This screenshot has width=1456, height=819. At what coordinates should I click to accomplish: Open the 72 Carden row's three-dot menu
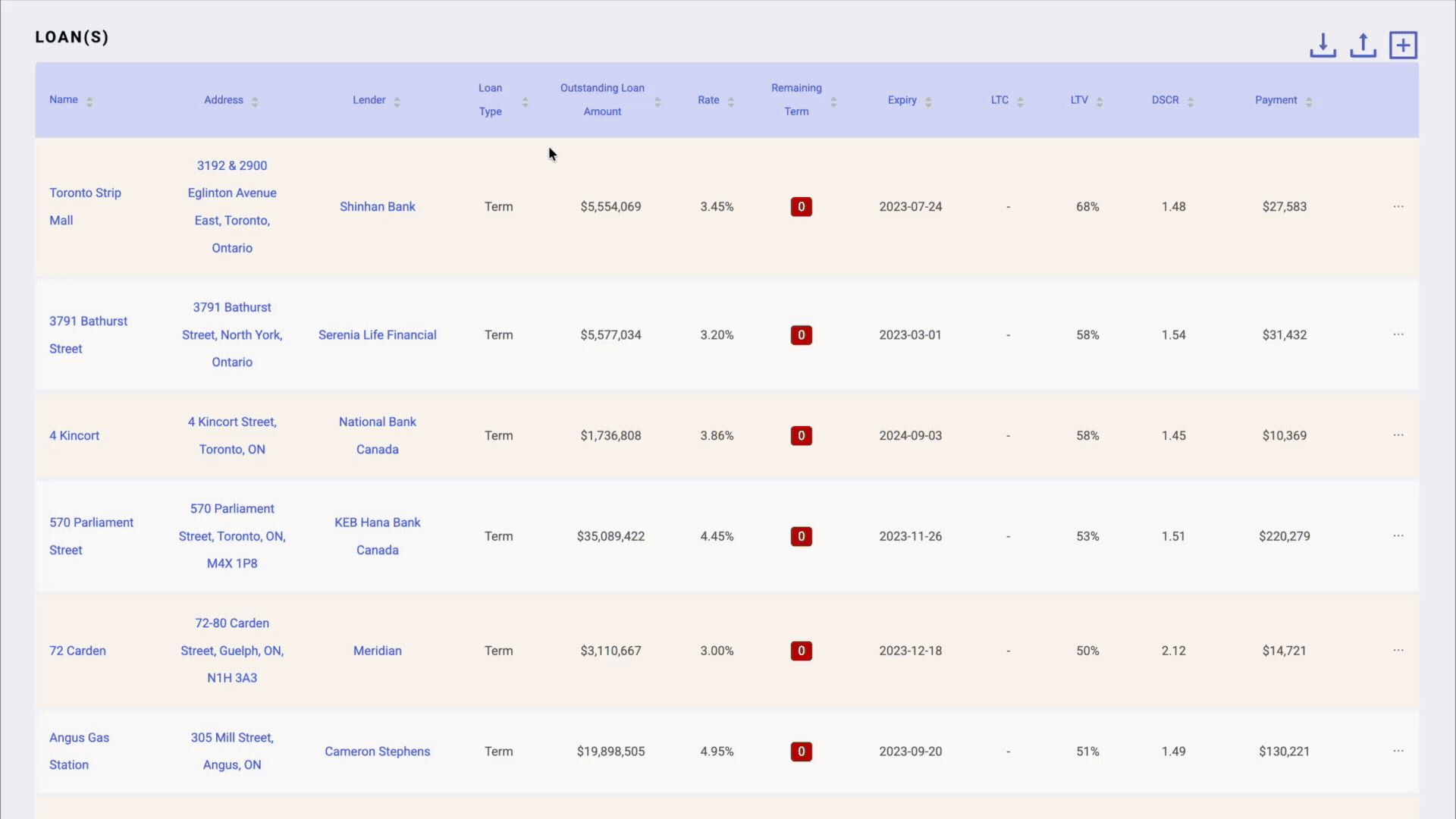[1398, 651]
